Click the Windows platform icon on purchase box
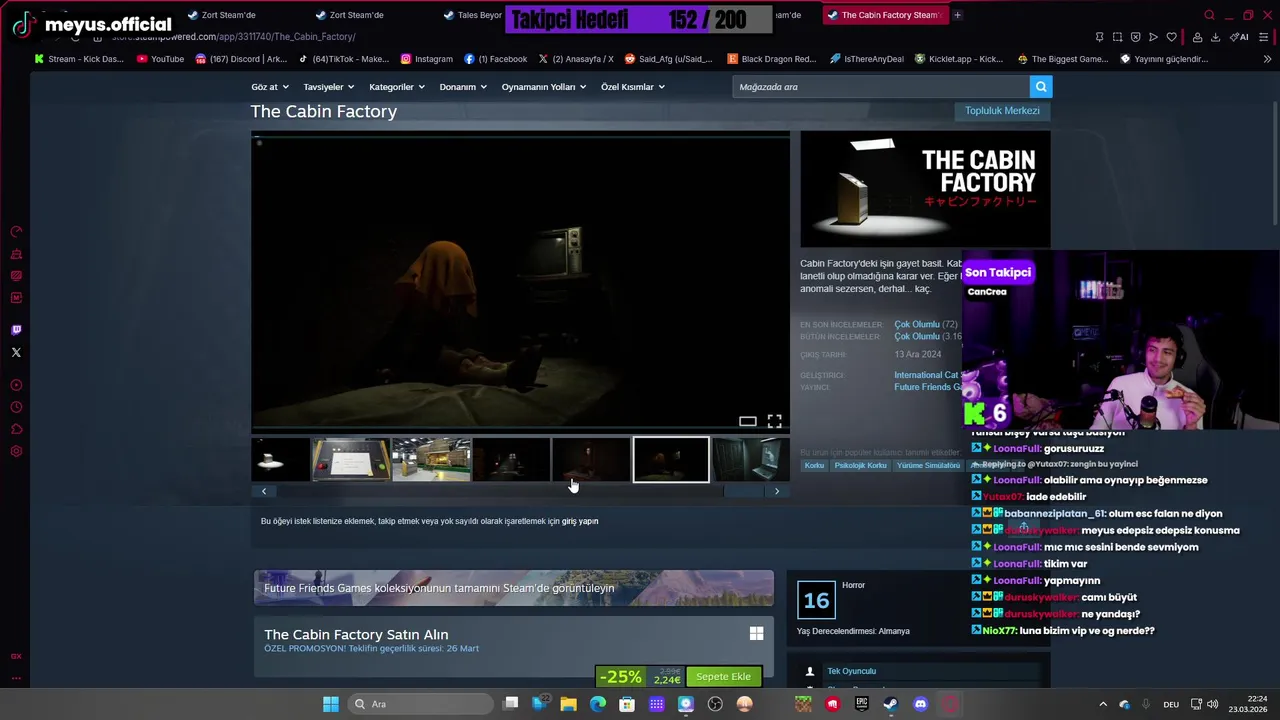The height and width of the screenshot is (720, 1280). point(757,633)
